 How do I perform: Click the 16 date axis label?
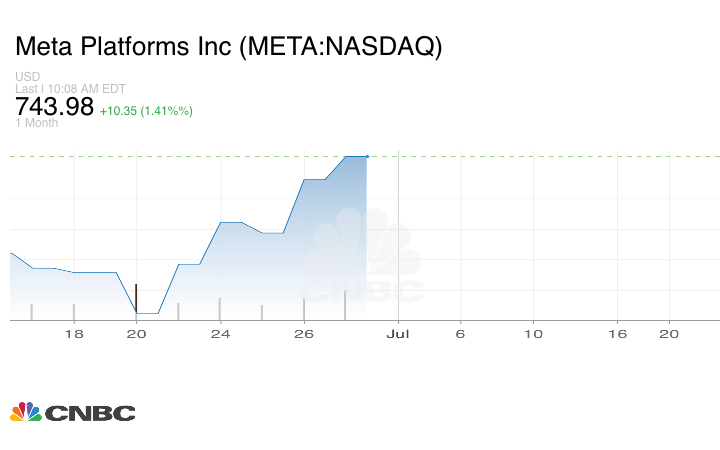618,333
